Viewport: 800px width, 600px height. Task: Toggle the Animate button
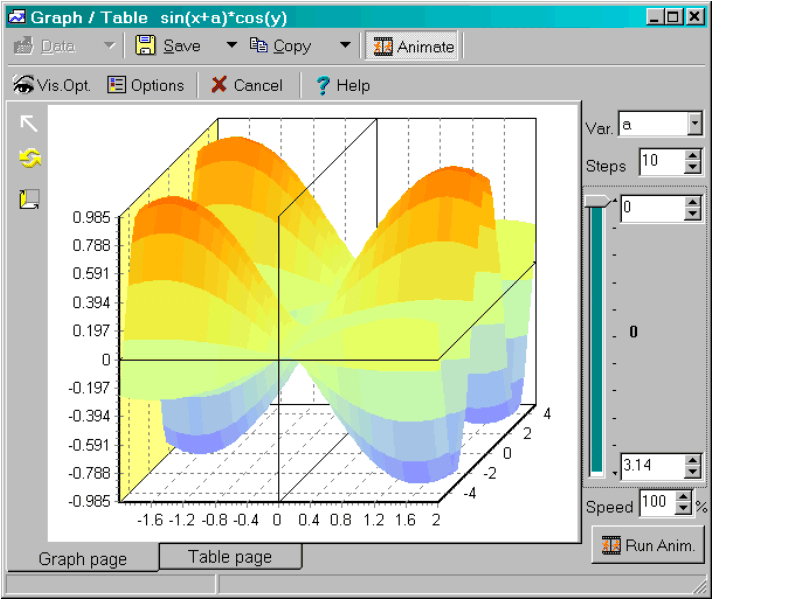point(413,46)
